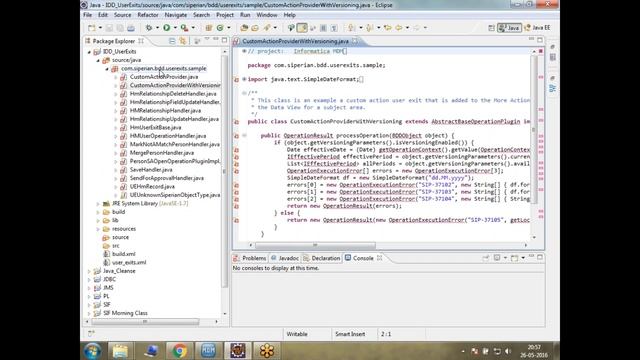Toggle Block Selection Mode icon
The image size is (640, 360).
pyautogui.click(x=323, y=28)
